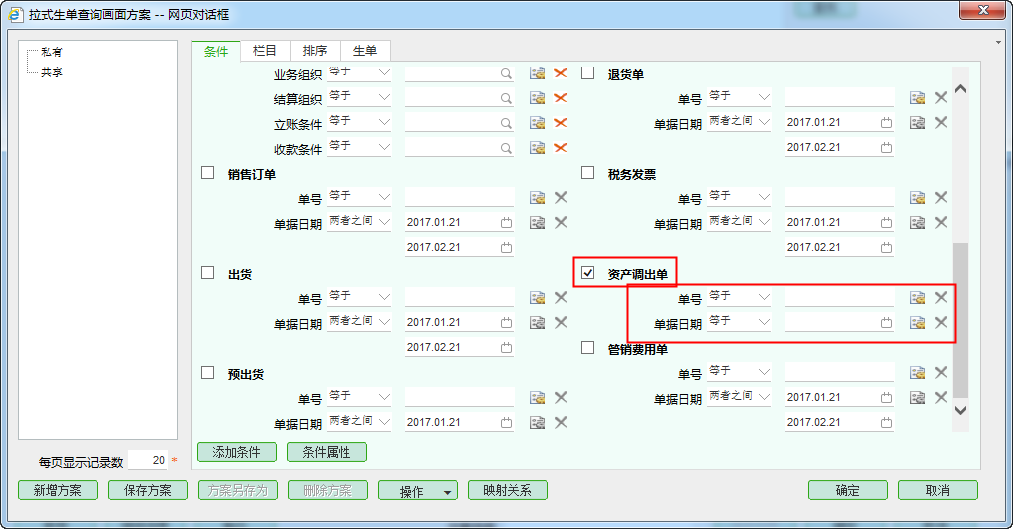The height and width of the screenshot is (529, 1013).
Task: Remove the 收款条件 condition with red X
Action: pos(560,148)
